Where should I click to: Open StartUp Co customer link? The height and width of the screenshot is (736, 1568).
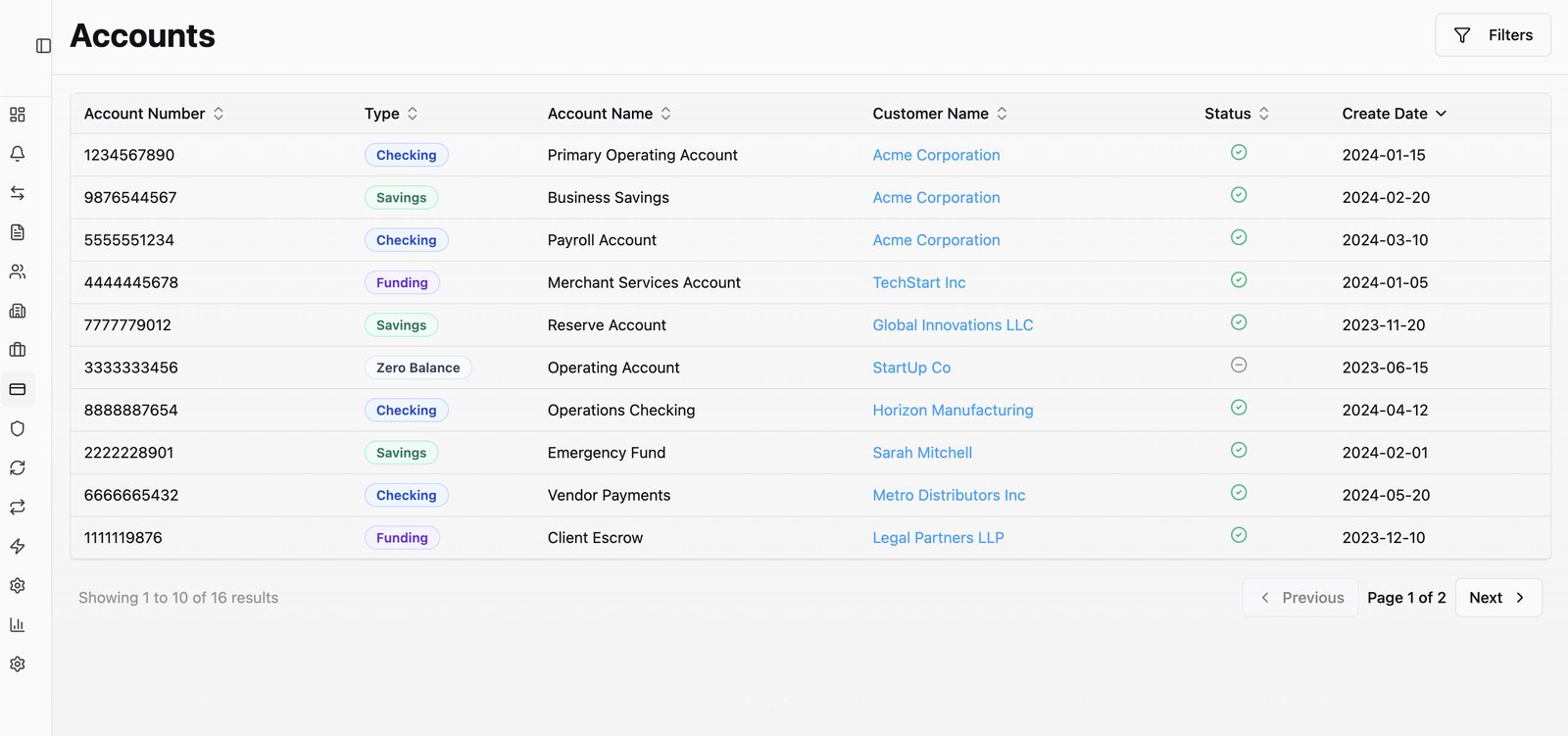pyautogui.click(x=911, y=368)
